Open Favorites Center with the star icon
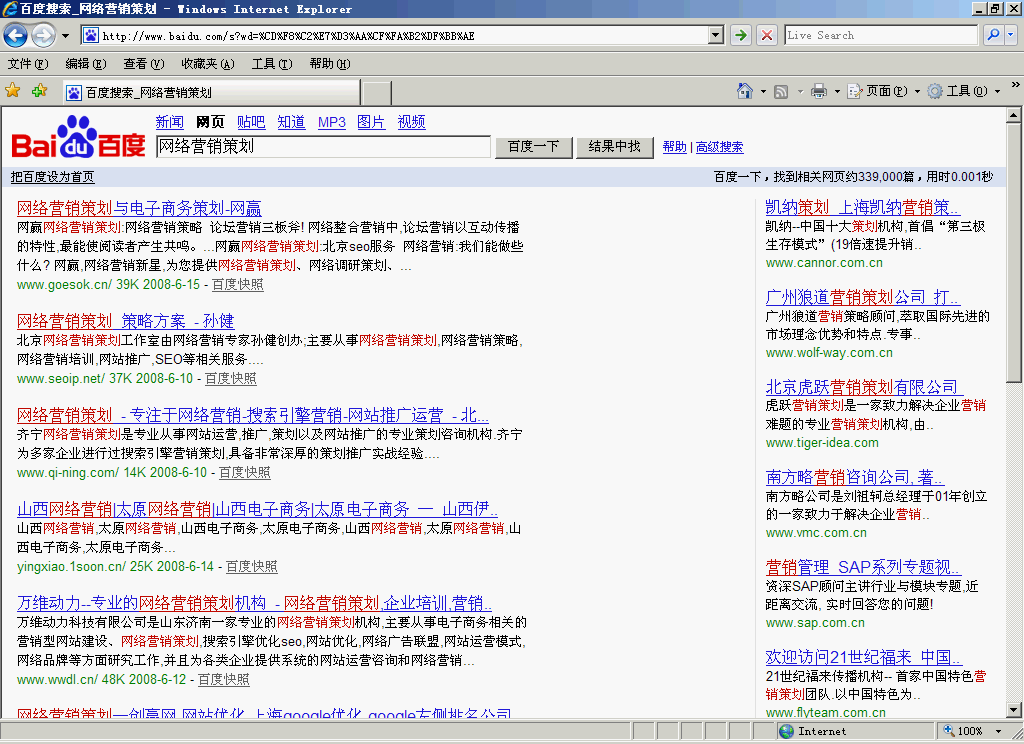The width and height of the screenshot is (1024, 744). tap(13, 91)
